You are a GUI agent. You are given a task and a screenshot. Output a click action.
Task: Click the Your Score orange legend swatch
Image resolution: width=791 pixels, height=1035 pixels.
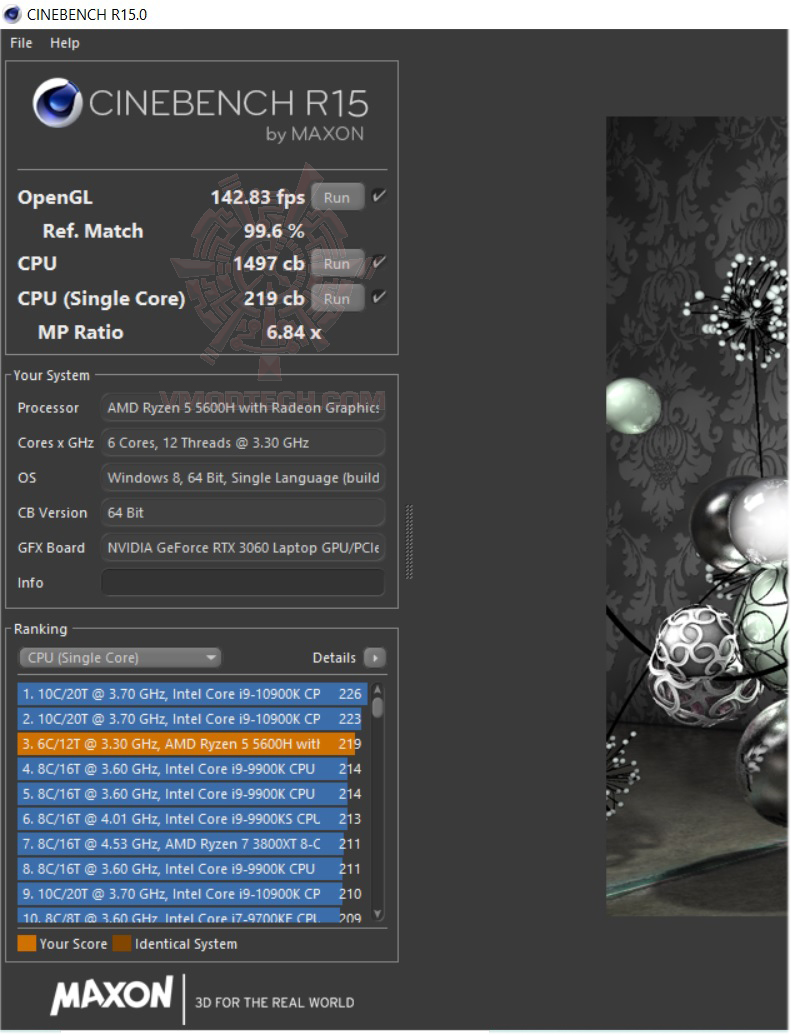(x=27, y=943)
